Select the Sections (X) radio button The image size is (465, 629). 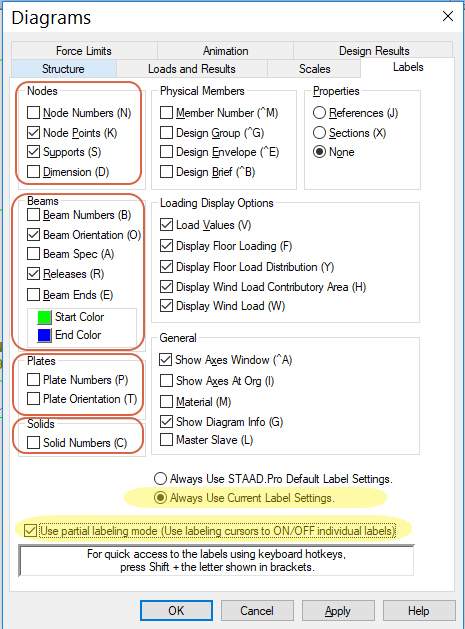pyautogui.click(x=319, y=133)
